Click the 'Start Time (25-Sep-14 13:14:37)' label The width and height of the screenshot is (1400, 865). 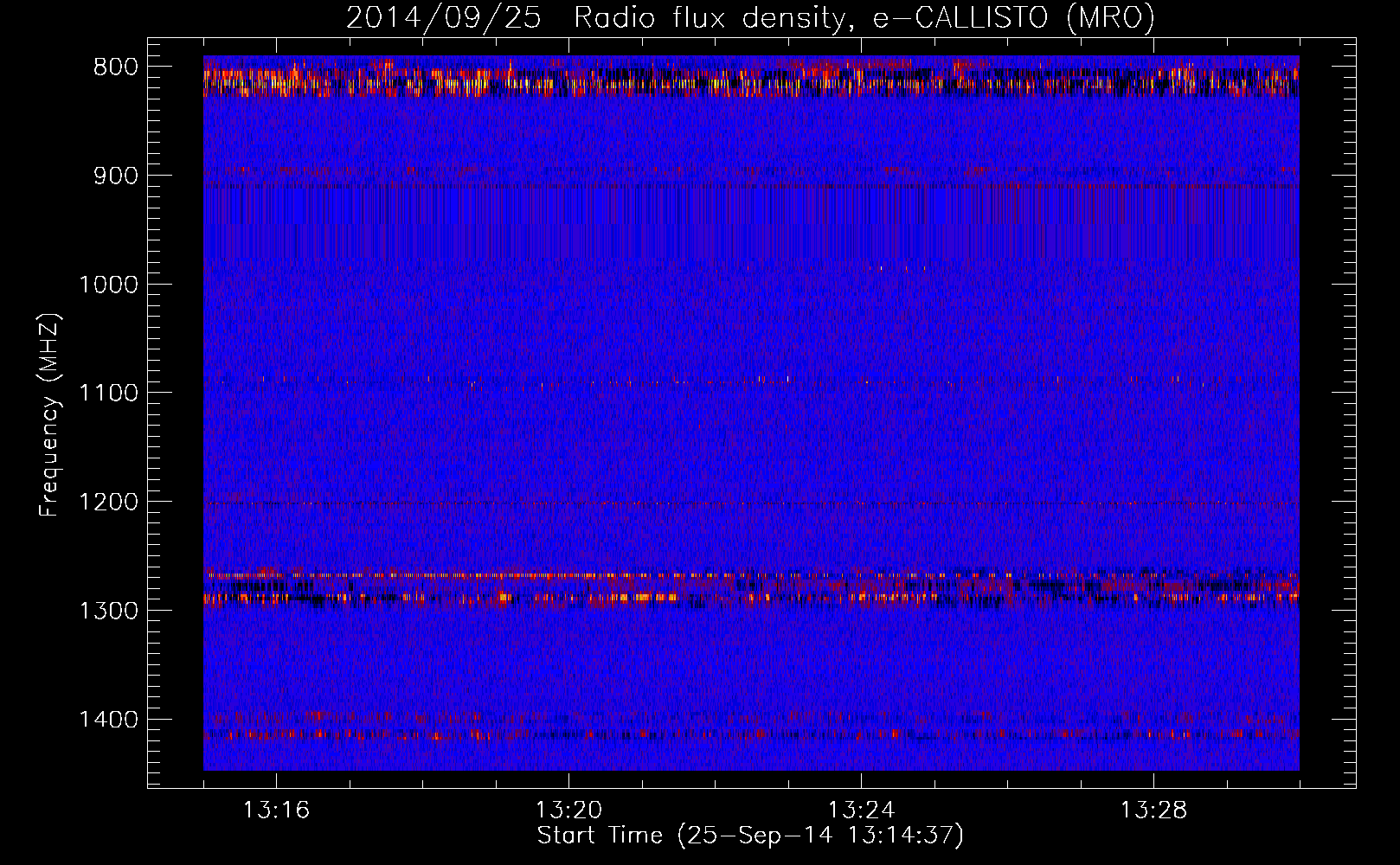pyautogui.click(x=750, y=836)
